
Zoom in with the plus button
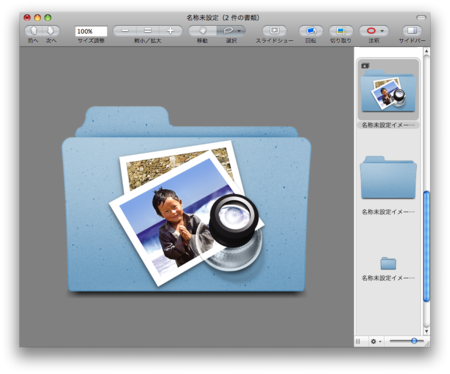click(x=170, y=31)
